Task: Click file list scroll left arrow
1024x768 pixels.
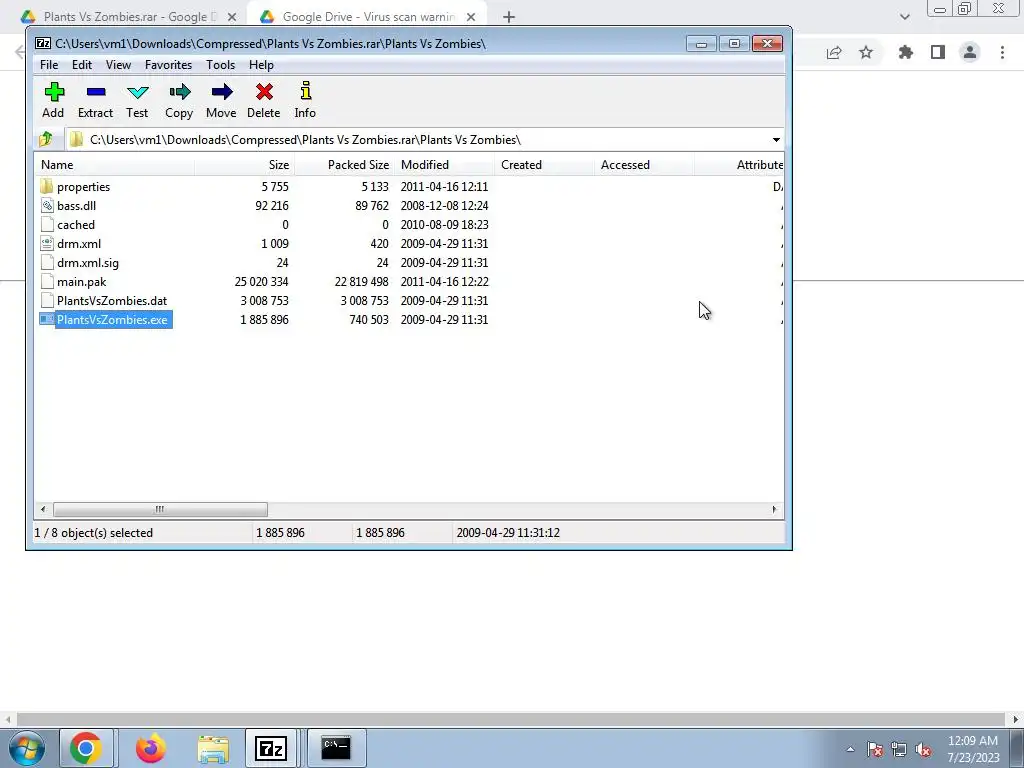Action: click(43, 509)
